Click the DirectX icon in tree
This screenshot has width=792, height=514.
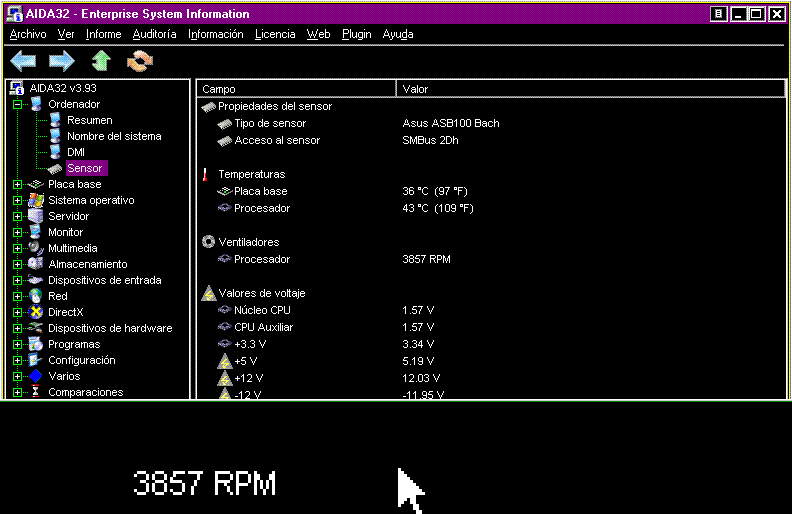click(36, 312)
